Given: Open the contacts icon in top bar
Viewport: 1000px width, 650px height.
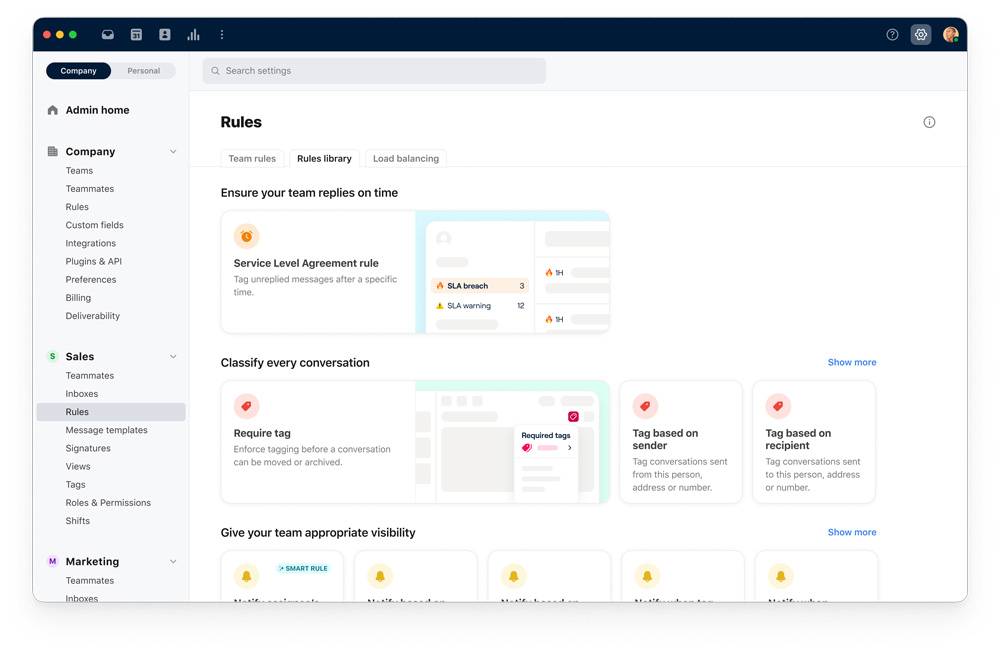Looking at the screenshot, I should 165,34.
